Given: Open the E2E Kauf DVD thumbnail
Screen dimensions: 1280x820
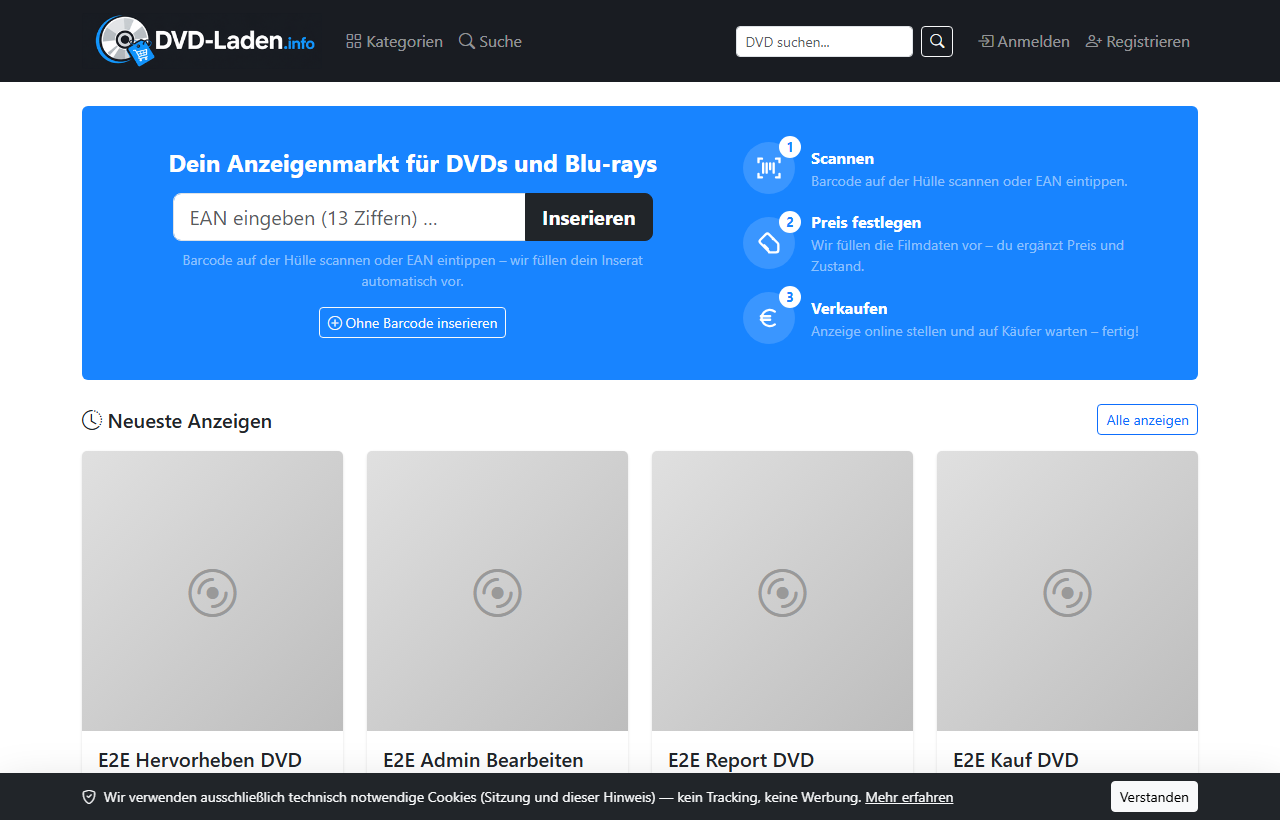Looking at the screenshot, I should 1067,591.
